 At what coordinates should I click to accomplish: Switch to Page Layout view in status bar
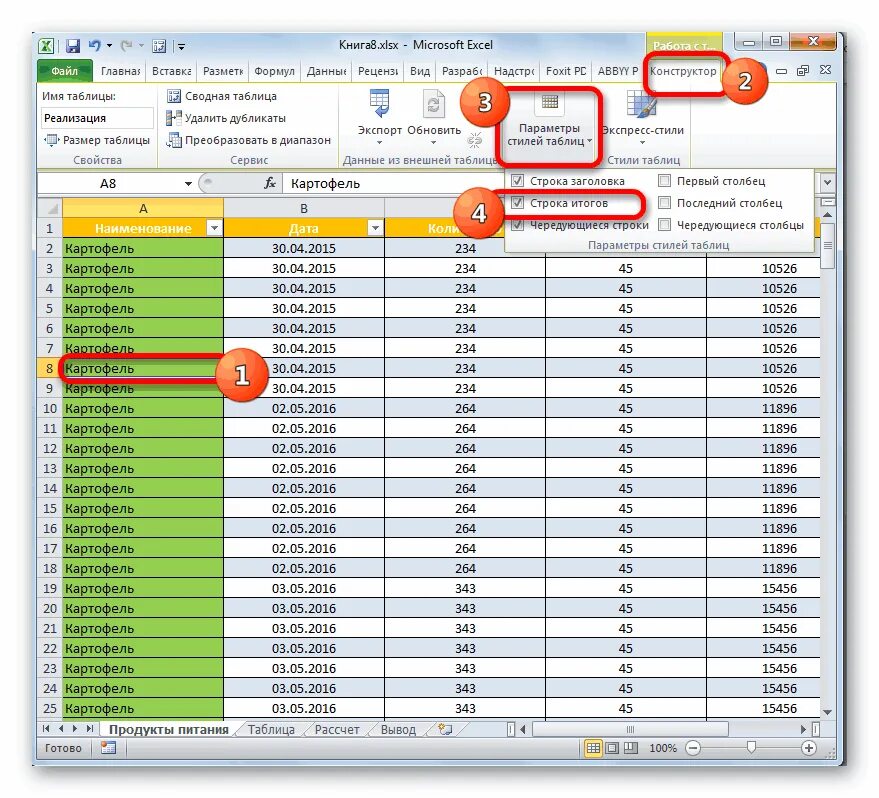tap(612, 748)
